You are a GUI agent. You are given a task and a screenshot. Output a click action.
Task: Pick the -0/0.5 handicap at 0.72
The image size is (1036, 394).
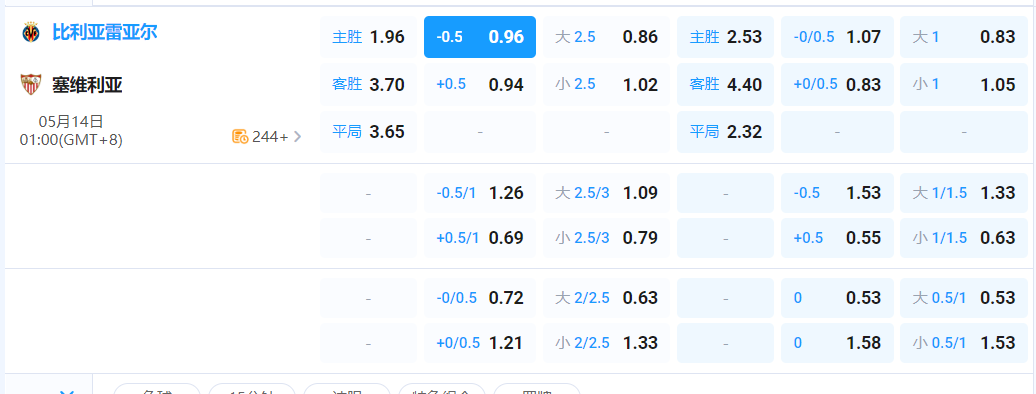[480, 298]
